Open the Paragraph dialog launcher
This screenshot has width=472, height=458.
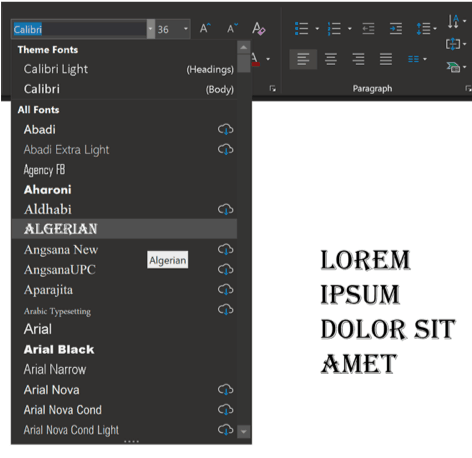click(x=468, y=89)
